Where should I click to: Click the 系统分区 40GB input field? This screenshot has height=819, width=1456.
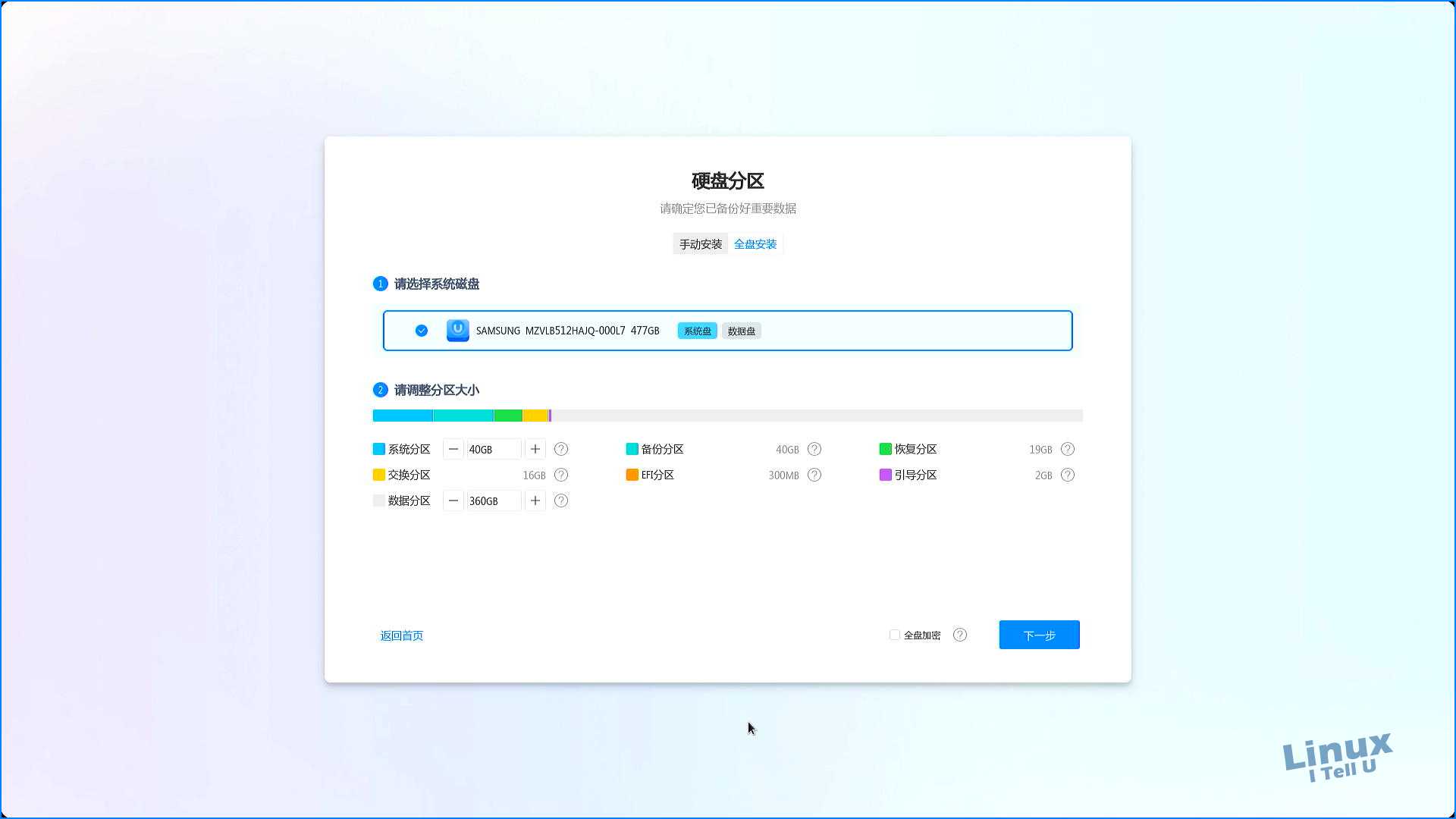tap(494, 449)
